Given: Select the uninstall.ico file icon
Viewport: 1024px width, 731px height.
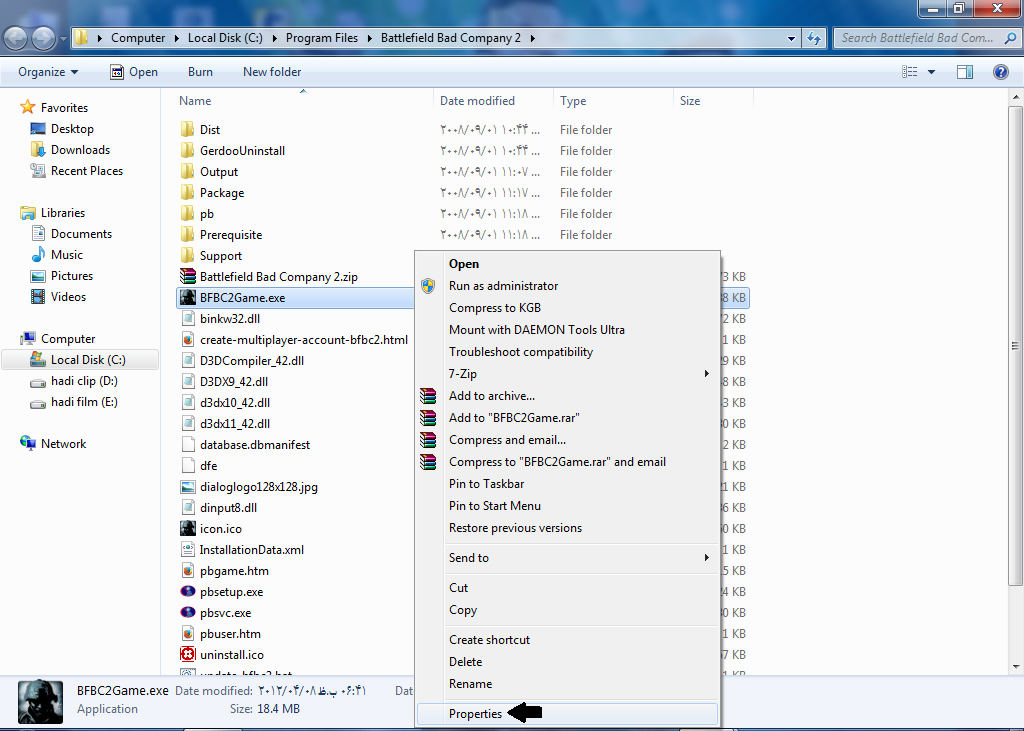Looking at the screenshot, I should coord(188,654).
